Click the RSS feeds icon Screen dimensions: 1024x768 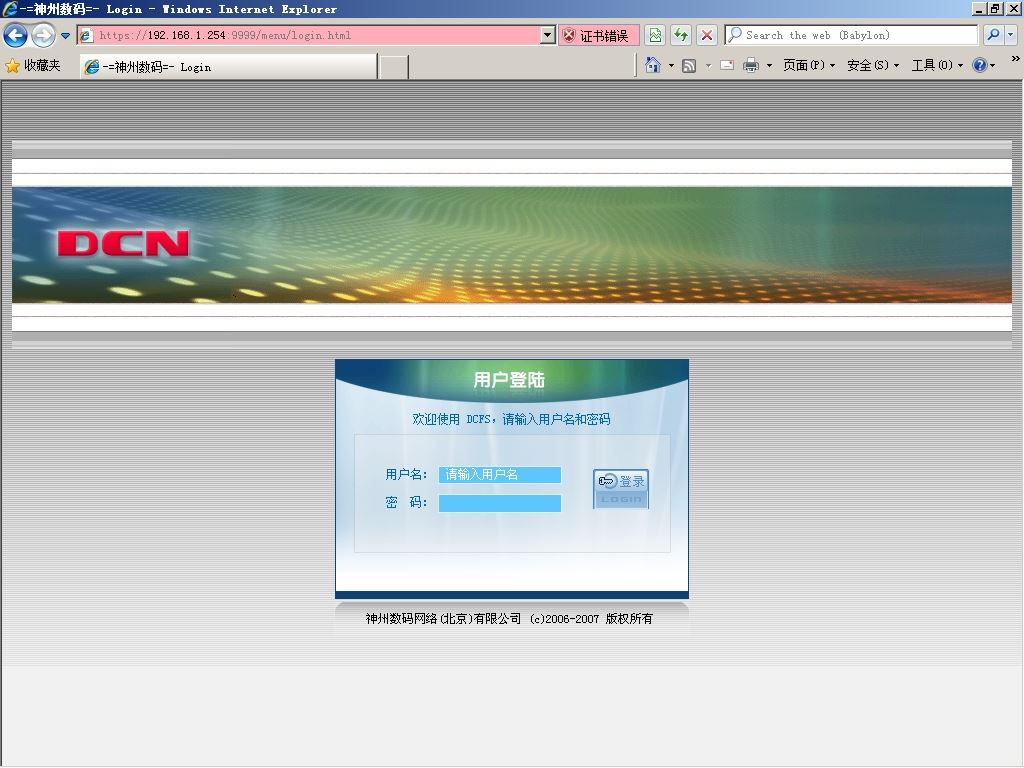tap(689, 65)
